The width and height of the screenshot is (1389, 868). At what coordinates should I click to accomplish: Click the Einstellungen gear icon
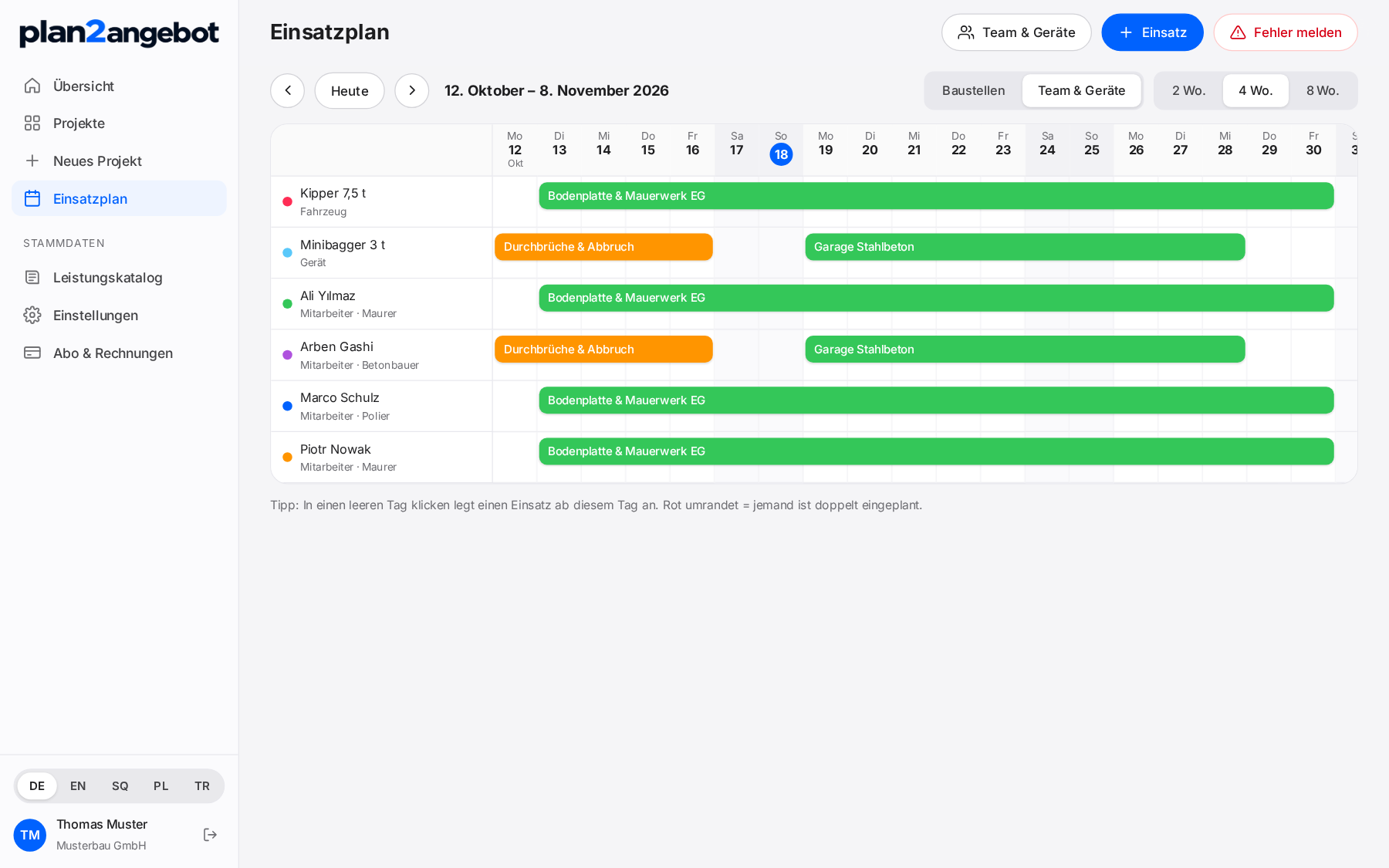[32, 315]
